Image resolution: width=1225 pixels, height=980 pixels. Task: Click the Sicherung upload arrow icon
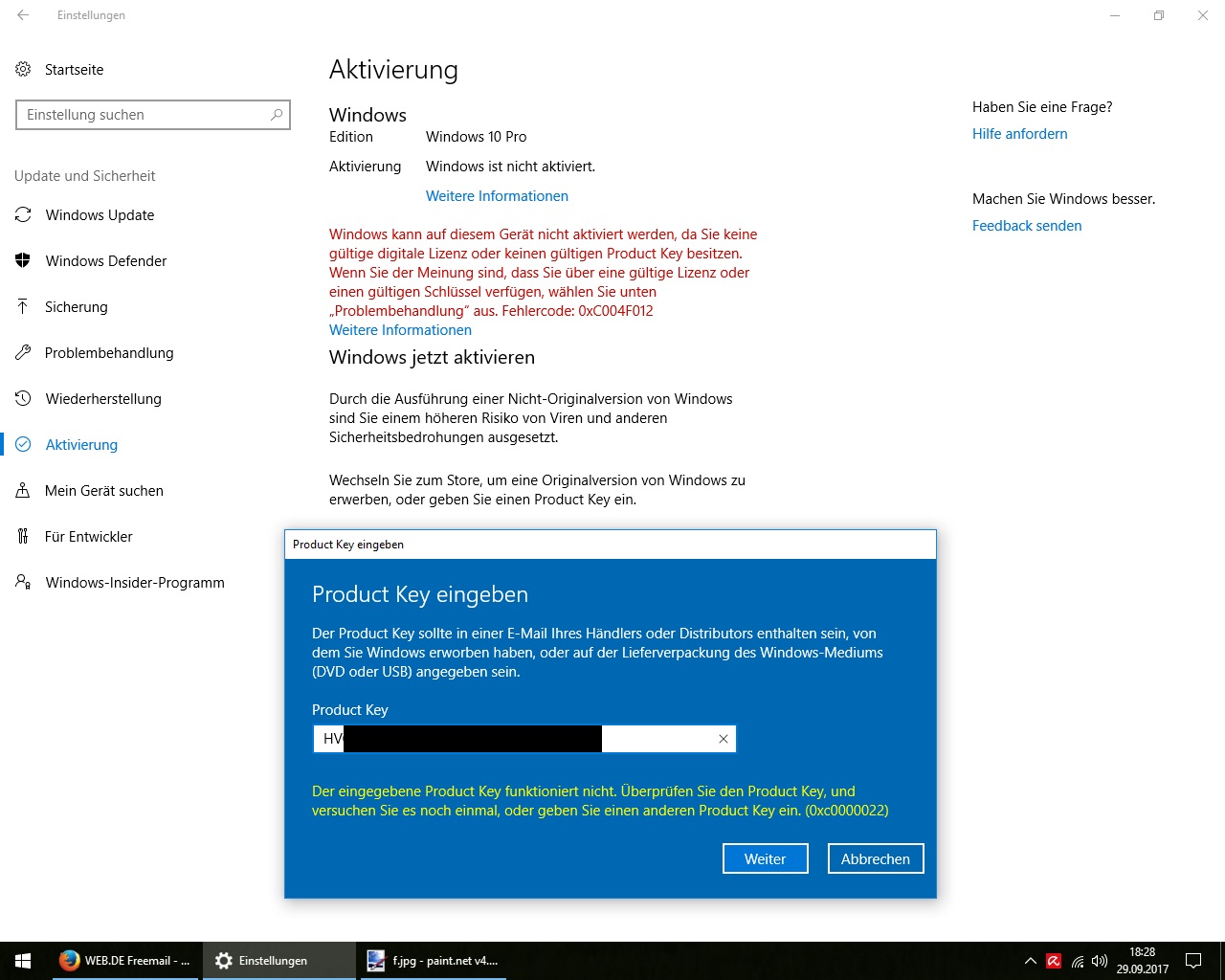(x=23, y=306)
